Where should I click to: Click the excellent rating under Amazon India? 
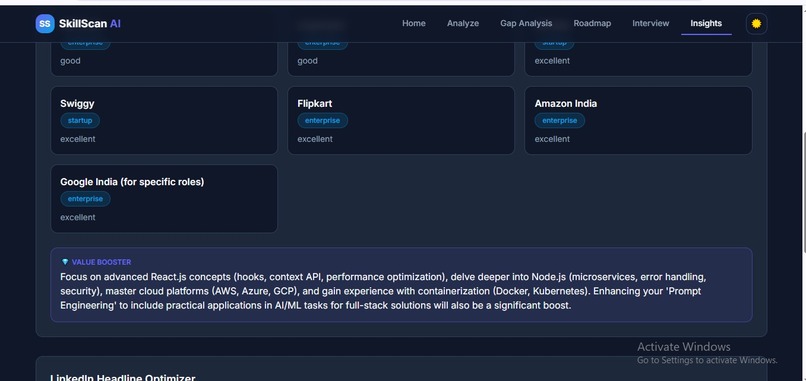(x=552, y=139)
